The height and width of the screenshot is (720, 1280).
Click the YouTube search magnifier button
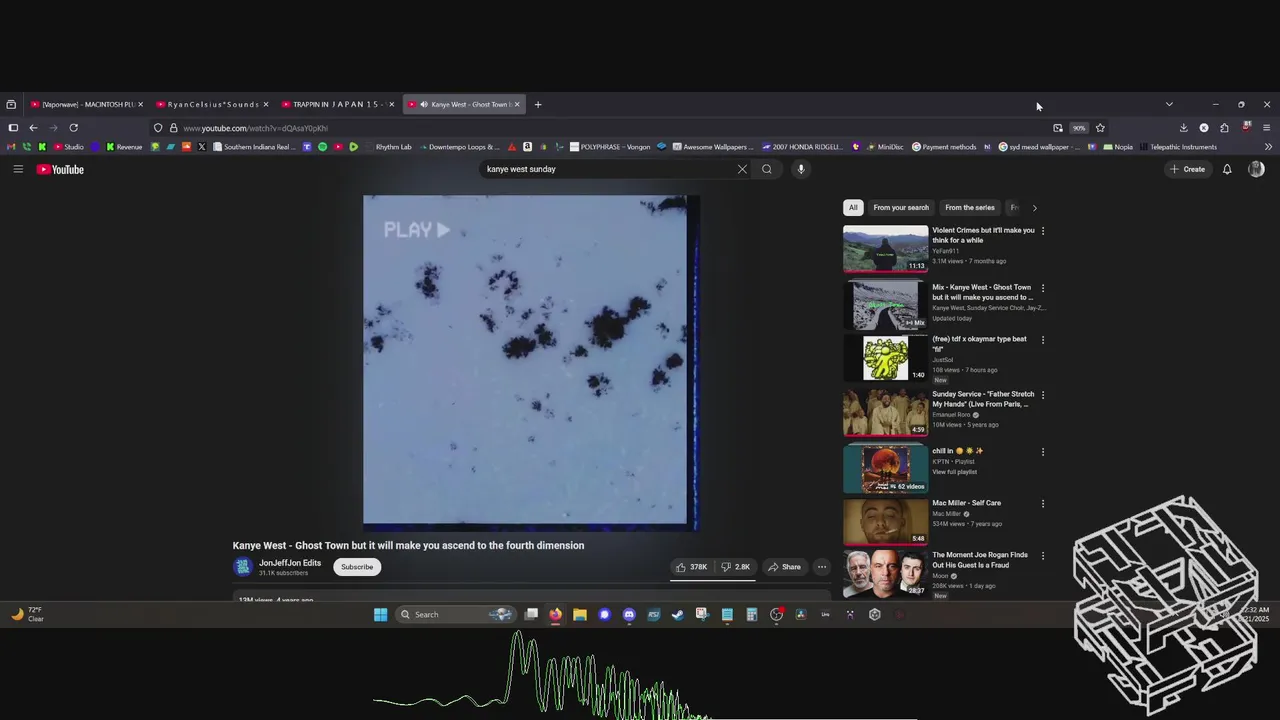click(x=767, y=169)
